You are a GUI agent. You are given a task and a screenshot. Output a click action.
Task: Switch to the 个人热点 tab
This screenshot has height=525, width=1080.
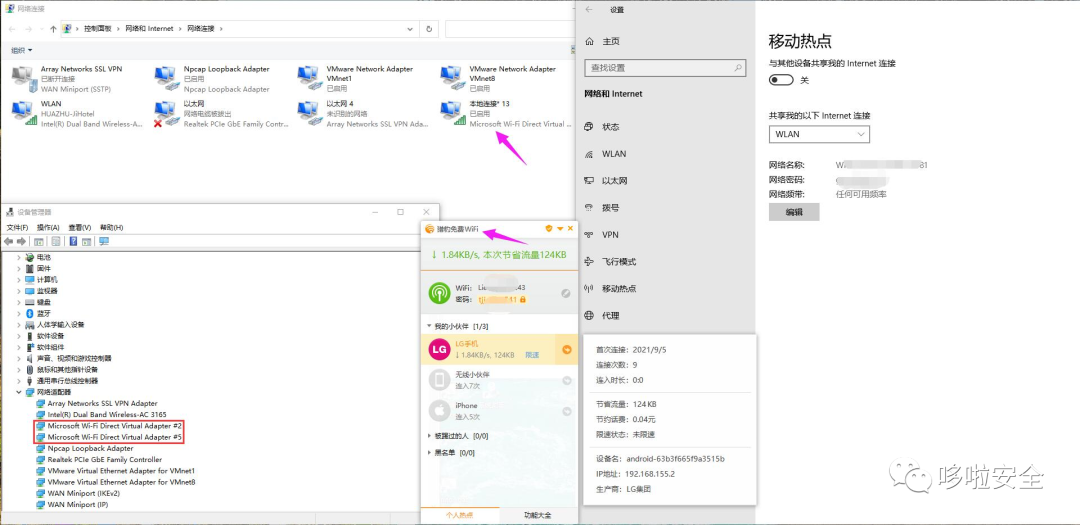[459, 515]
